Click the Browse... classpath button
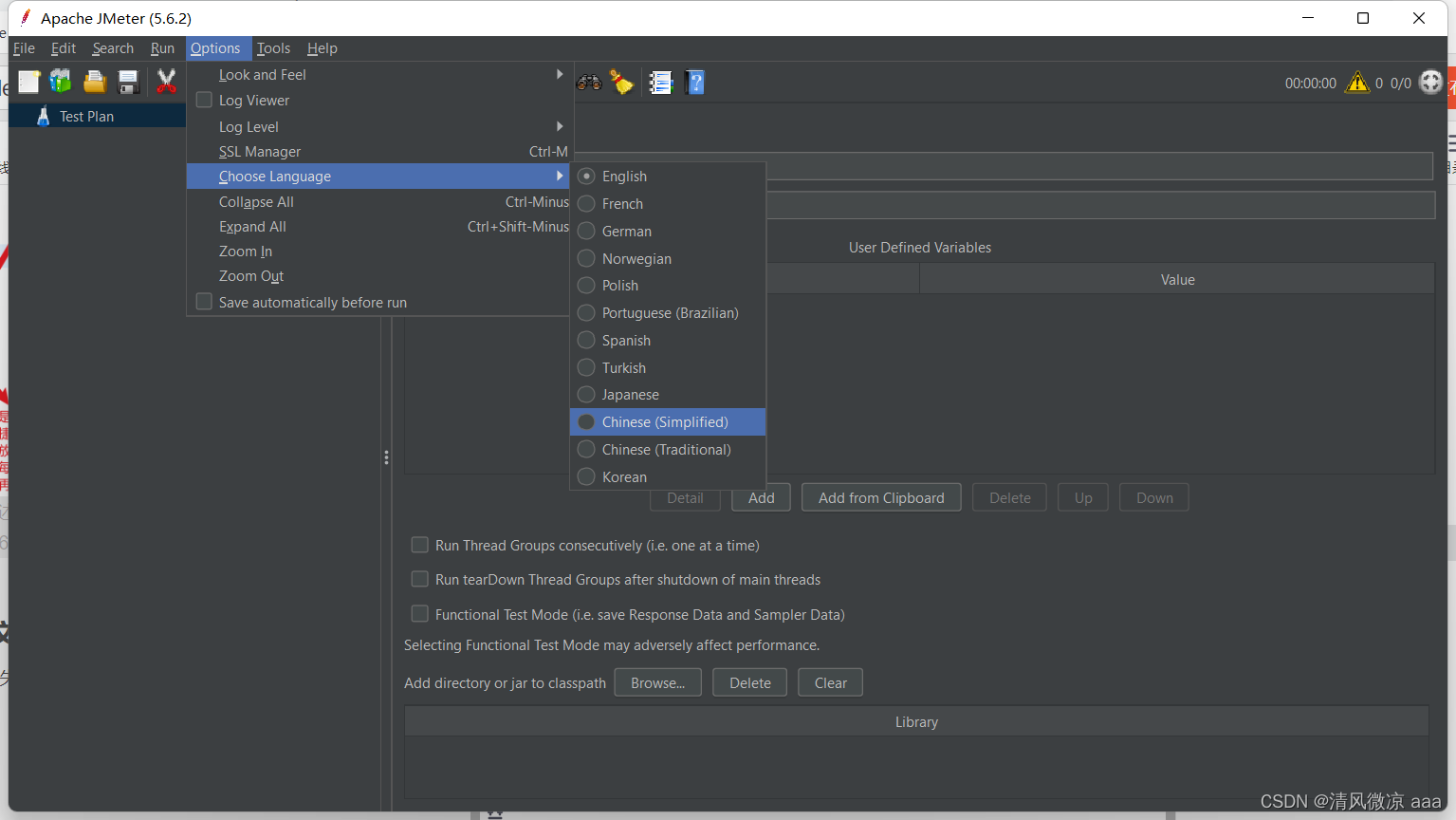 pyautogui.click(x=657, y=683)
